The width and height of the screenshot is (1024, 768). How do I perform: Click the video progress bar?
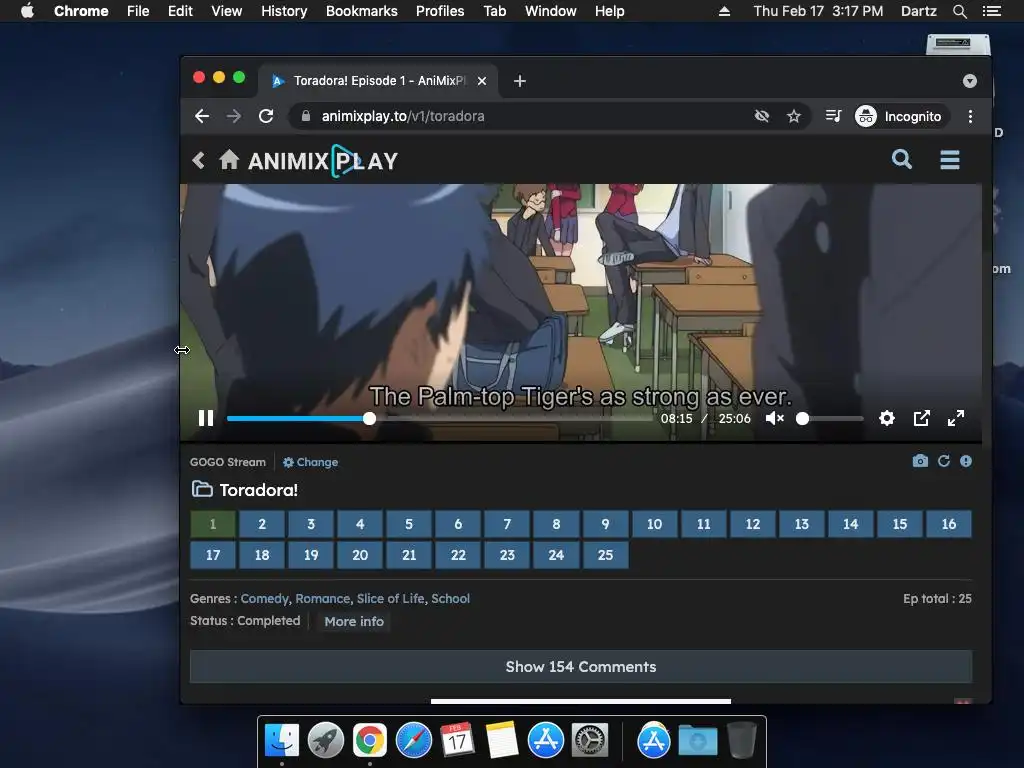pos(439,419)
